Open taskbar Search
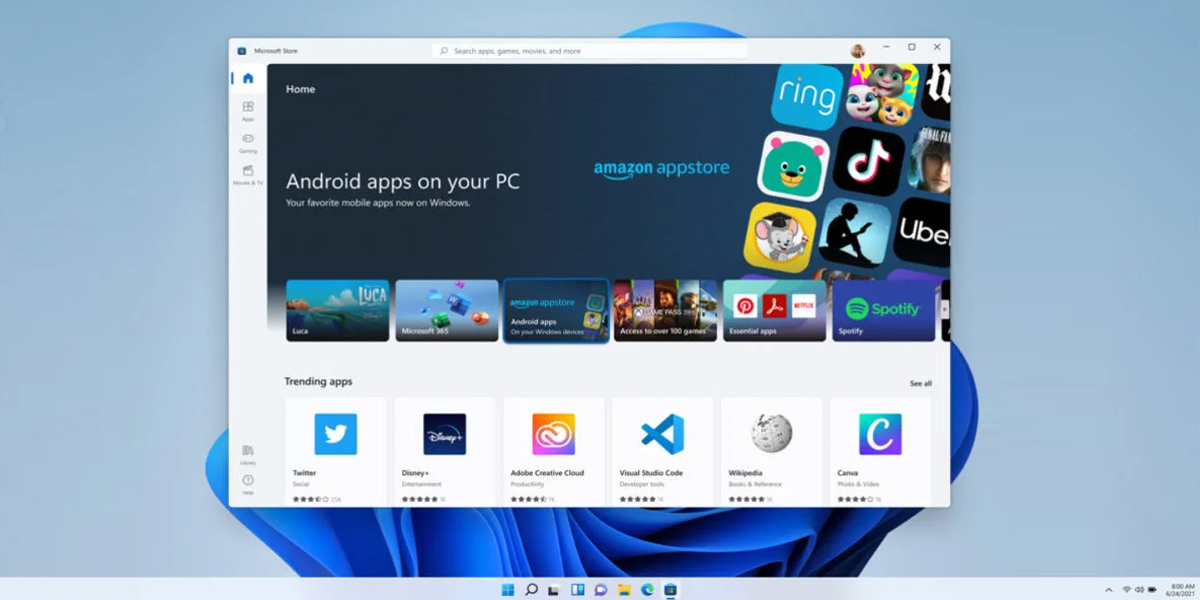 click(531, 589)
